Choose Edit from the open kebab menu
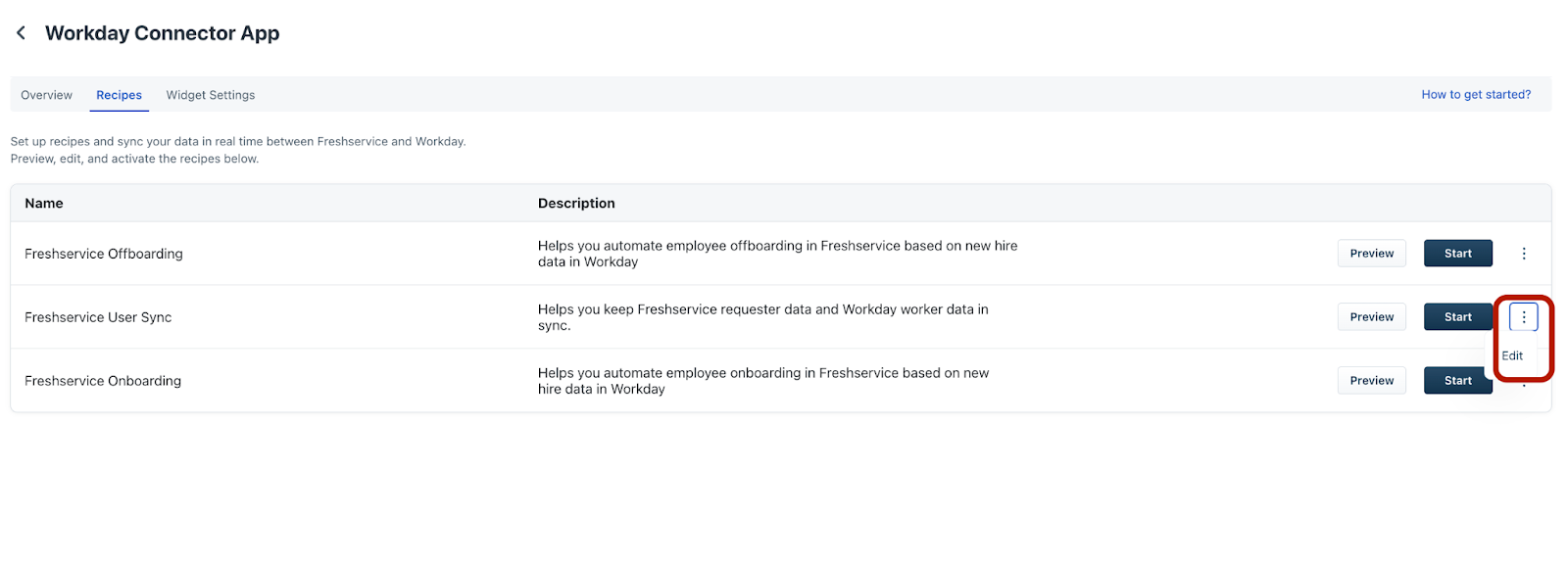This screenshot has height=566, width=1568. pyautogui.click(x=1512, y=355)
